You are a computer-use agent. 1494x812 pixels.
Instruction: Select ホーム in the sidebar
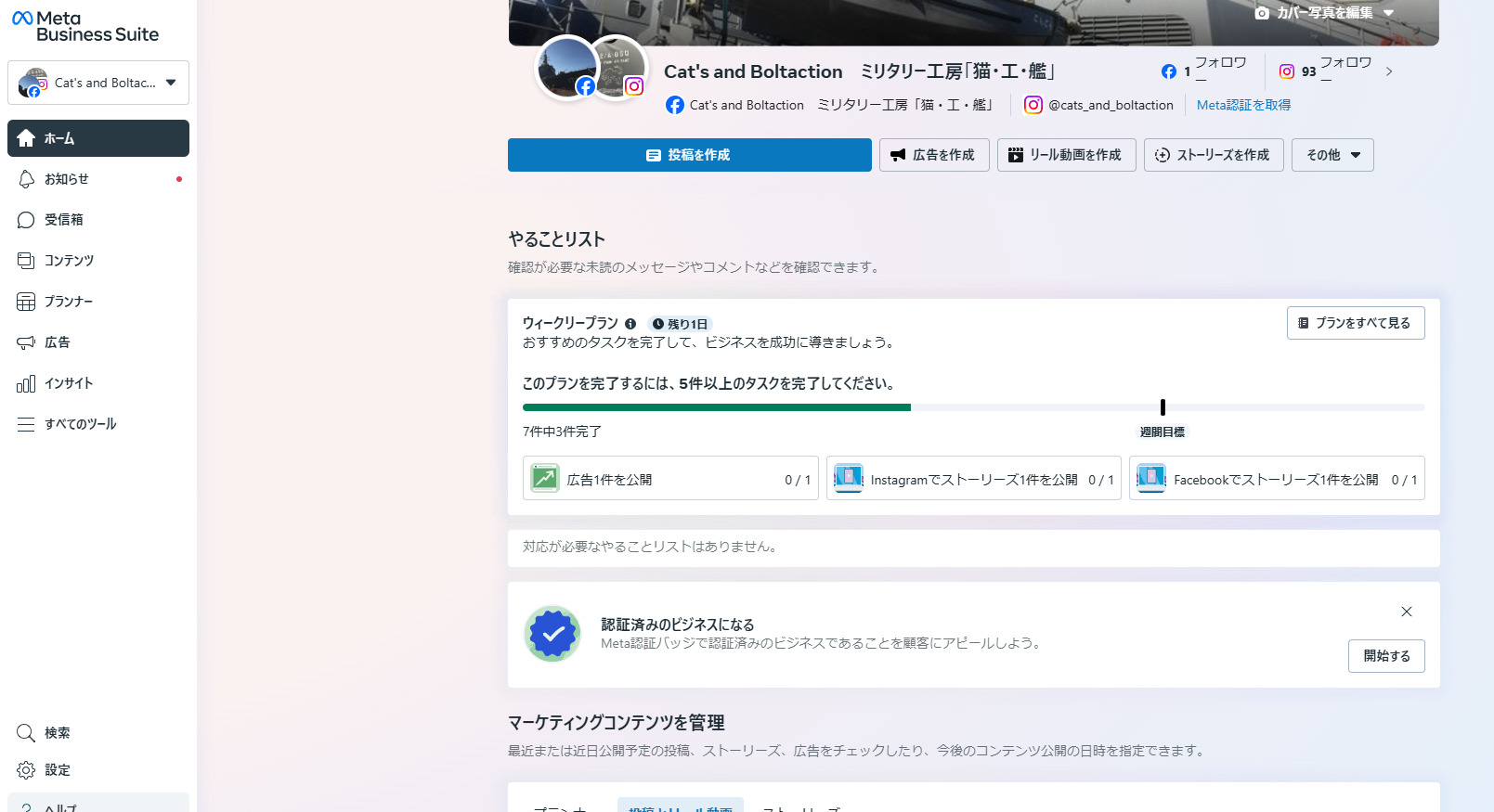point(98,138)
